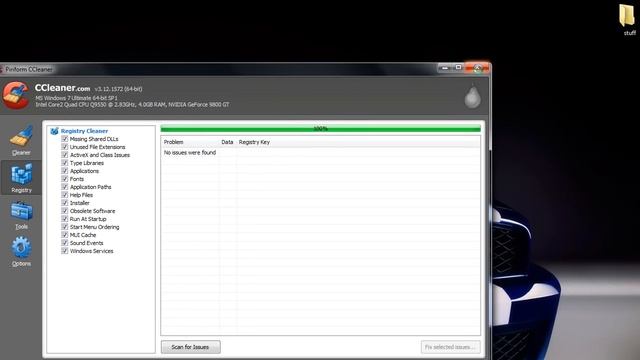
Task: Toggle Obsolete Software checkbox
Action: point(64,211)
